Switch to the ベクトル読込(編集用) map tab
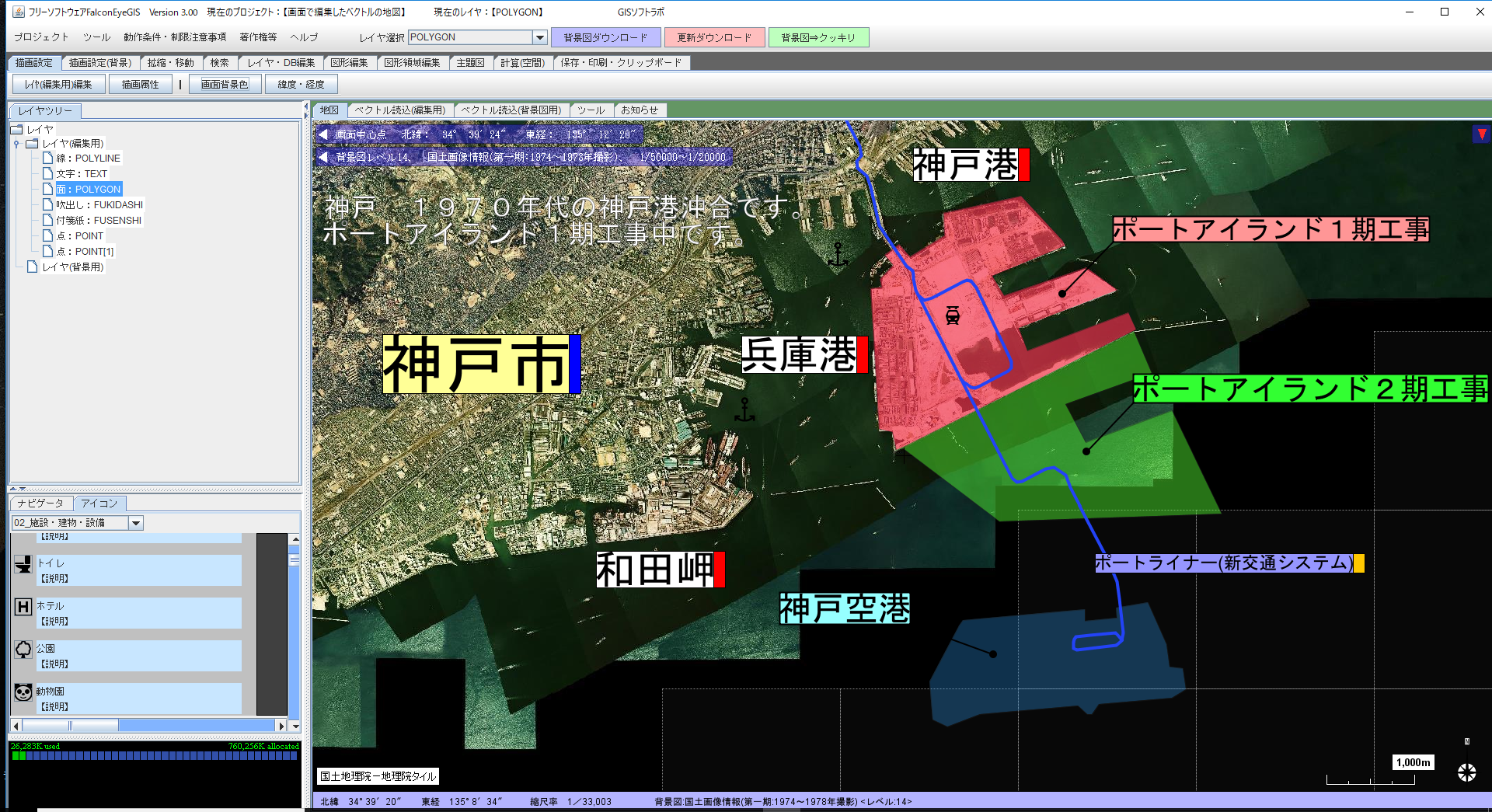Screen dimensions: 1492x812 400,110
